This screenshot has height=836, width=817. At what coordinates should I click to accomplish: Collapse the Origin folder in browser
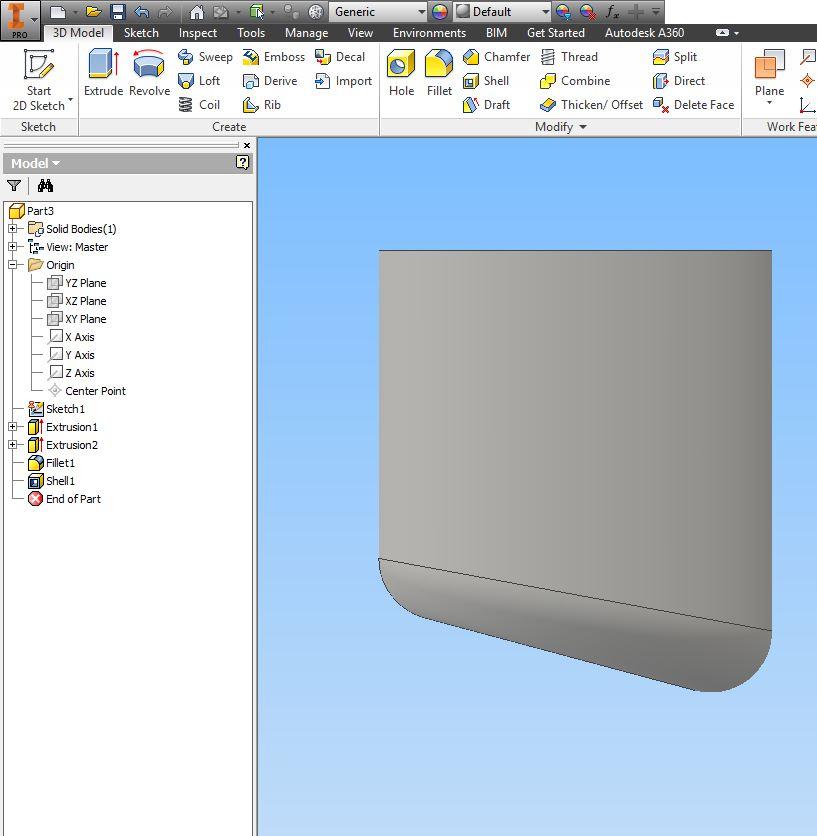[x=13, y=265]
